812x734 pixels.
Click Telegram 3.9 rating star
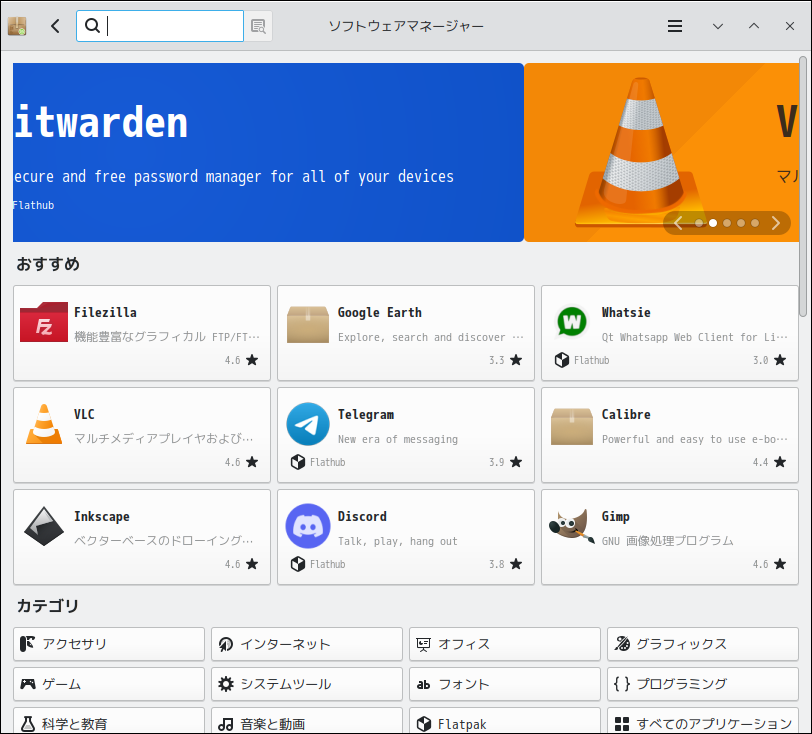pos(516,462)
